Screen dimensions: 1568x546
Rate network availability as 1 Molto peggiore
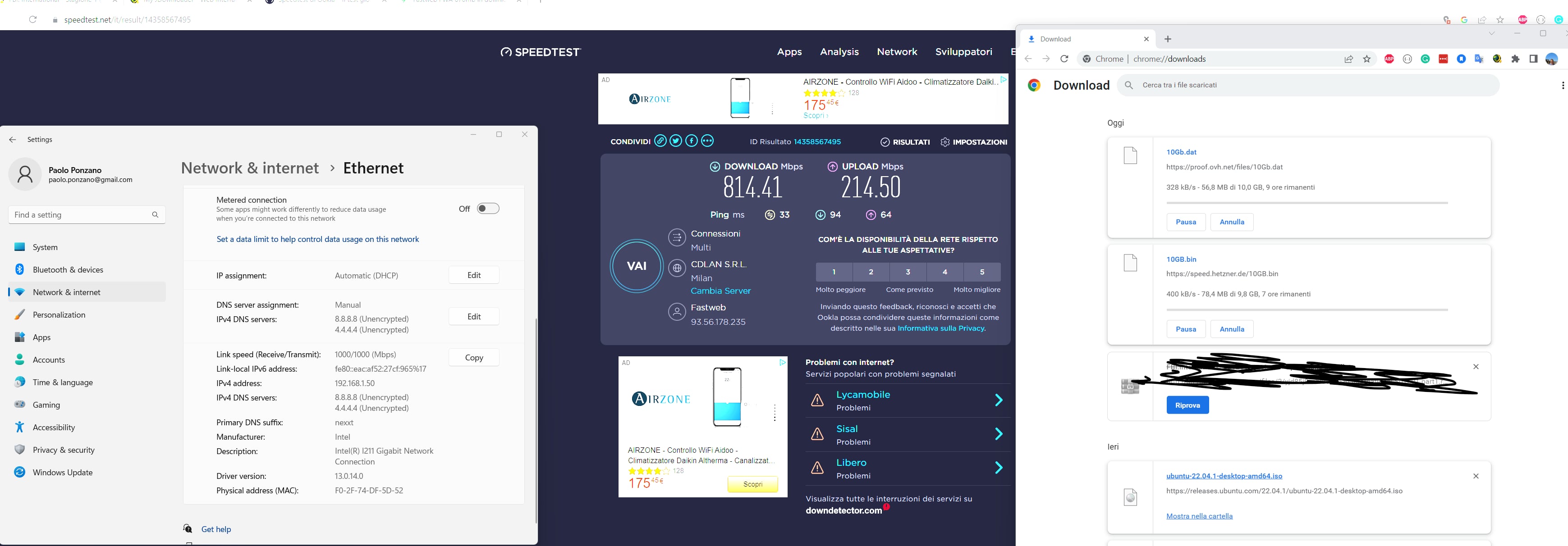(x=834, y=272)
